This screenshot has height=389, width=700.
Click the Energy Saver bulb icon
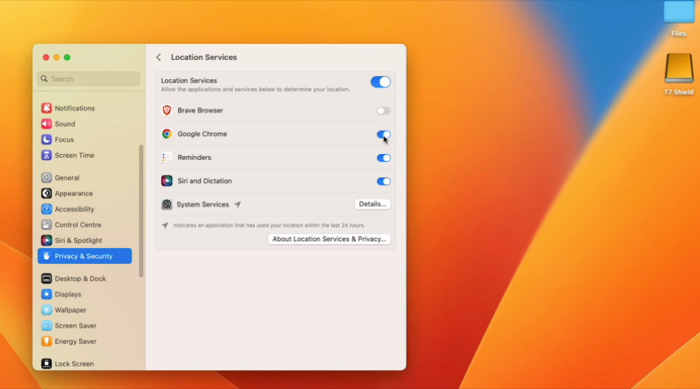[x=46, y=341]
